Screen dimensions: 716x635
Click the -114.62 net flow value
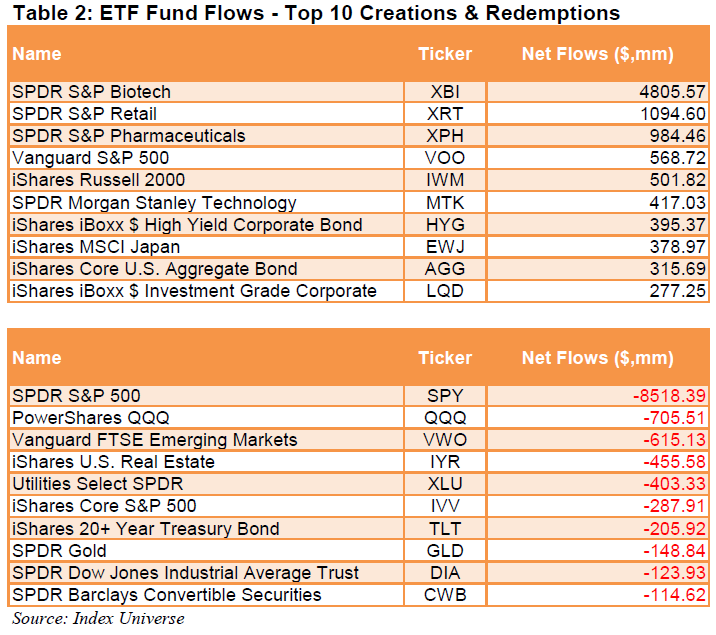[x=674, y=595]
